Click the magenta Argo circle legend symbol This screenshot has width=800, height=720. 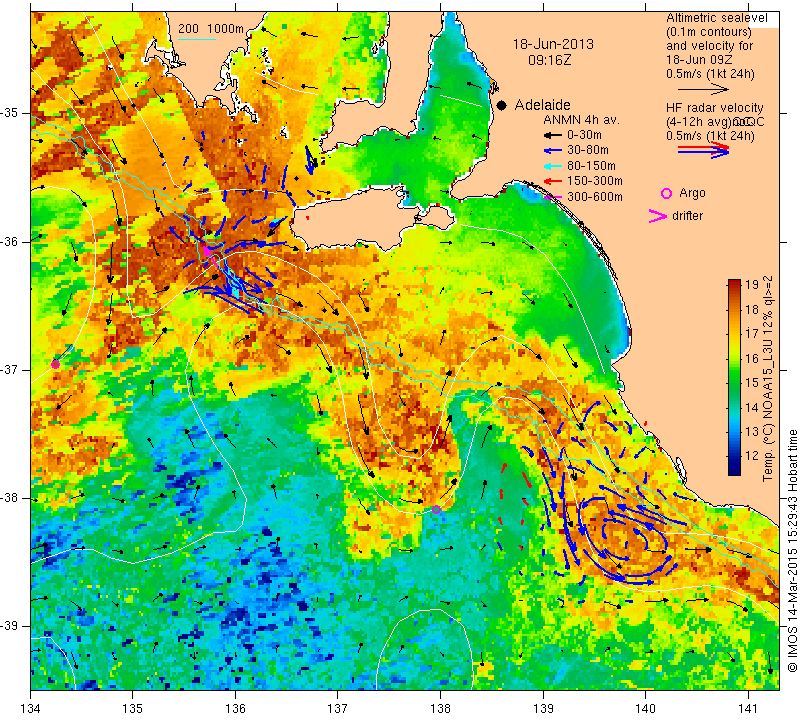click(666, 193)
